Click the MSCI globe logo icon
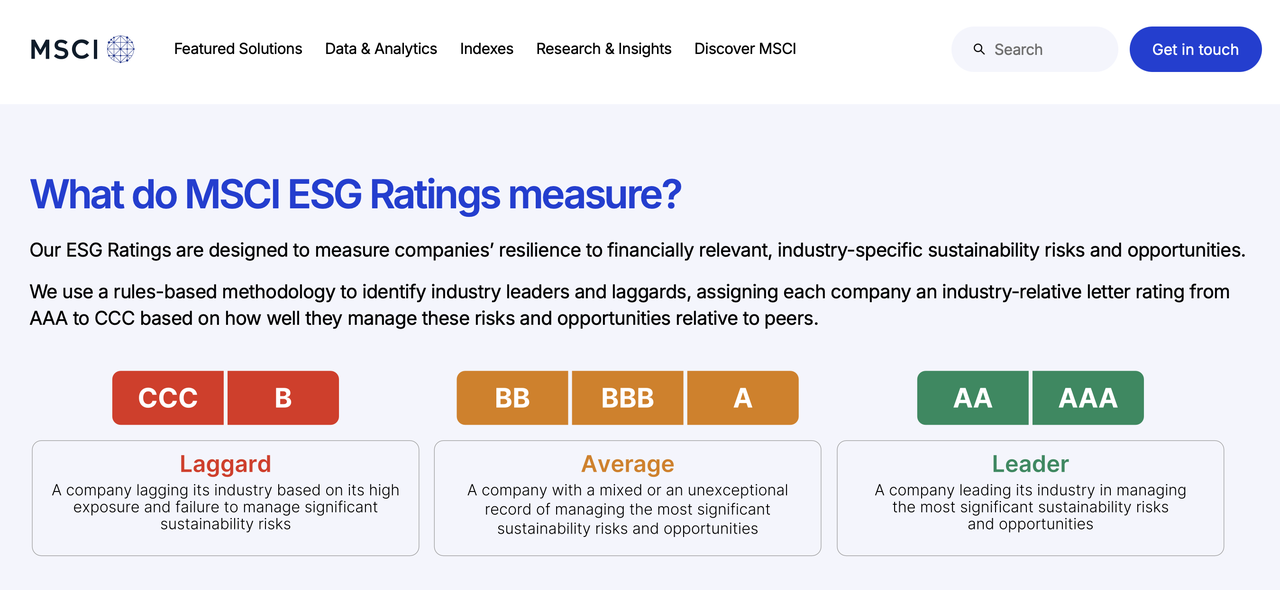The height and width of the screenshot is (590, 1280). pyautogui.click(x=121, y=49)
